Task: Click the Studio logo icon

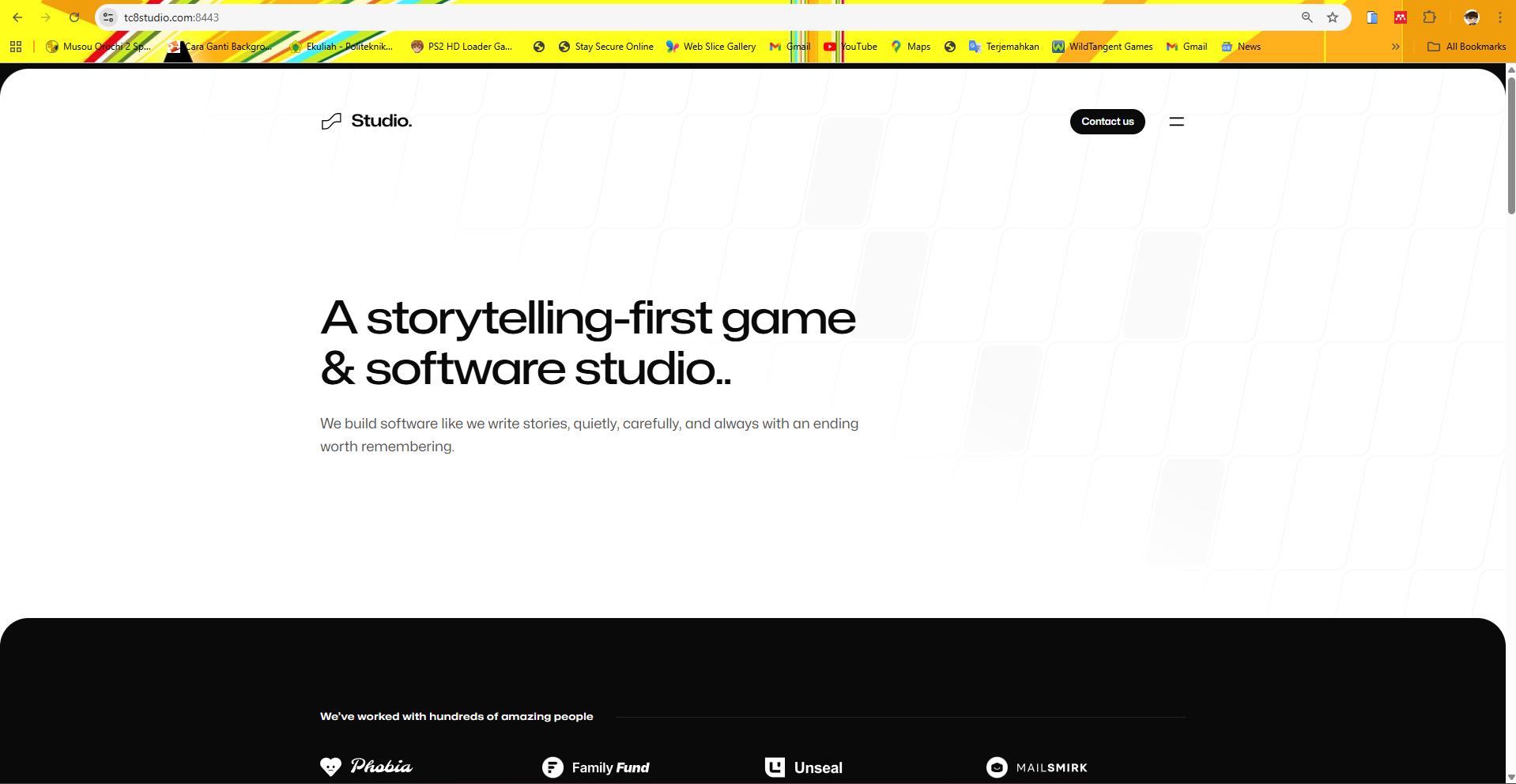Action: pos(330,121)
